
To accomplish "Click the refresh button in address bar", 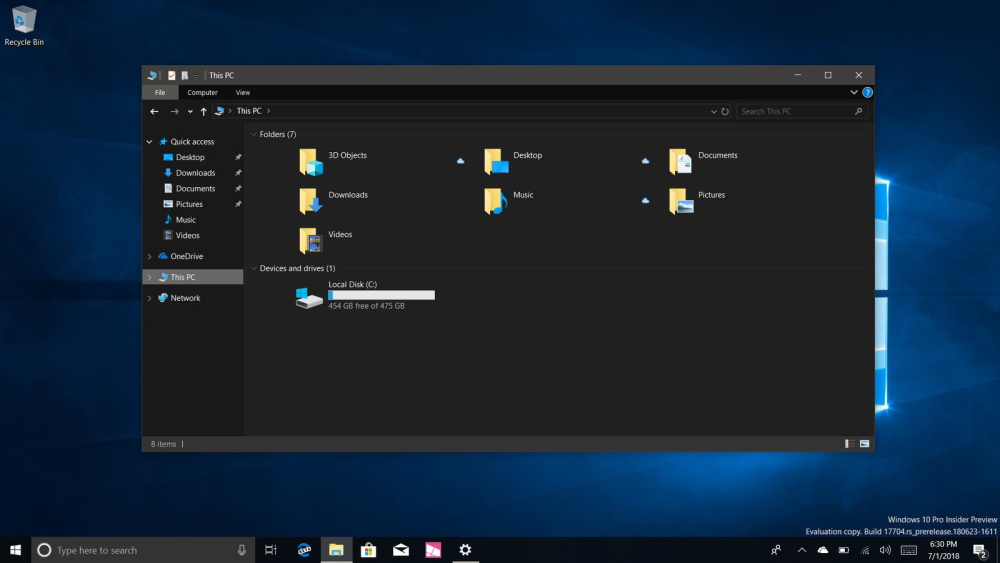I will tap(725, 112).
